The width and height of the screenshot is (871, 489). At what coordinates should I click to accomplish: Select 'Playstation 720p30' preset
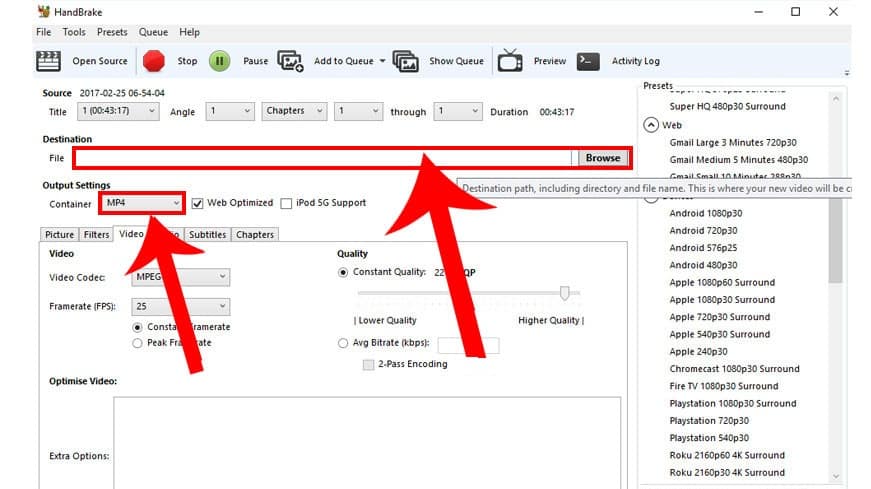tap(709, 421)
